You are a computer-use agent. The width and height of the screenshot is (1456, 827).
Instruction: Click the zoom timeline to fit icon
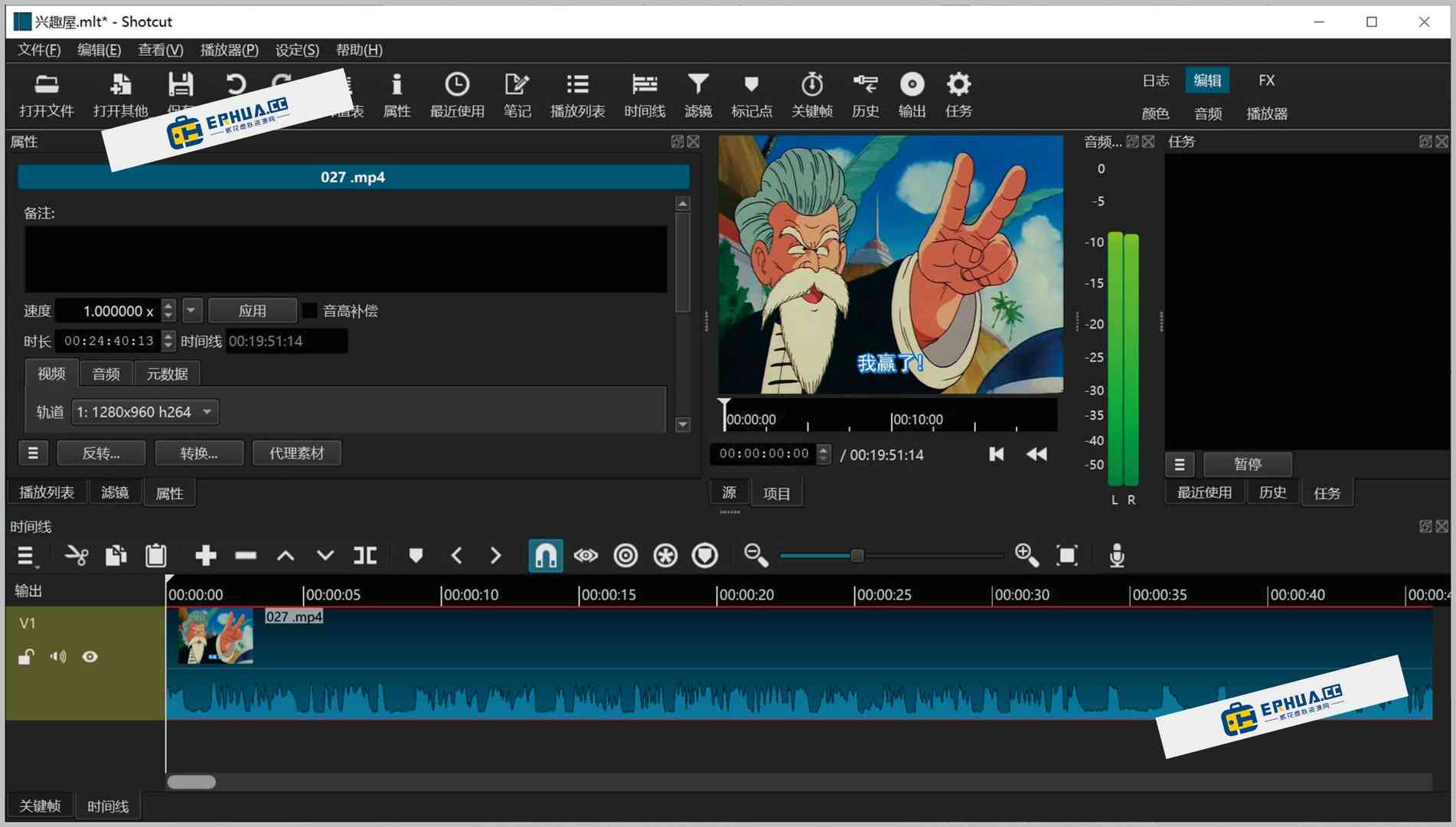point(1066,555)
